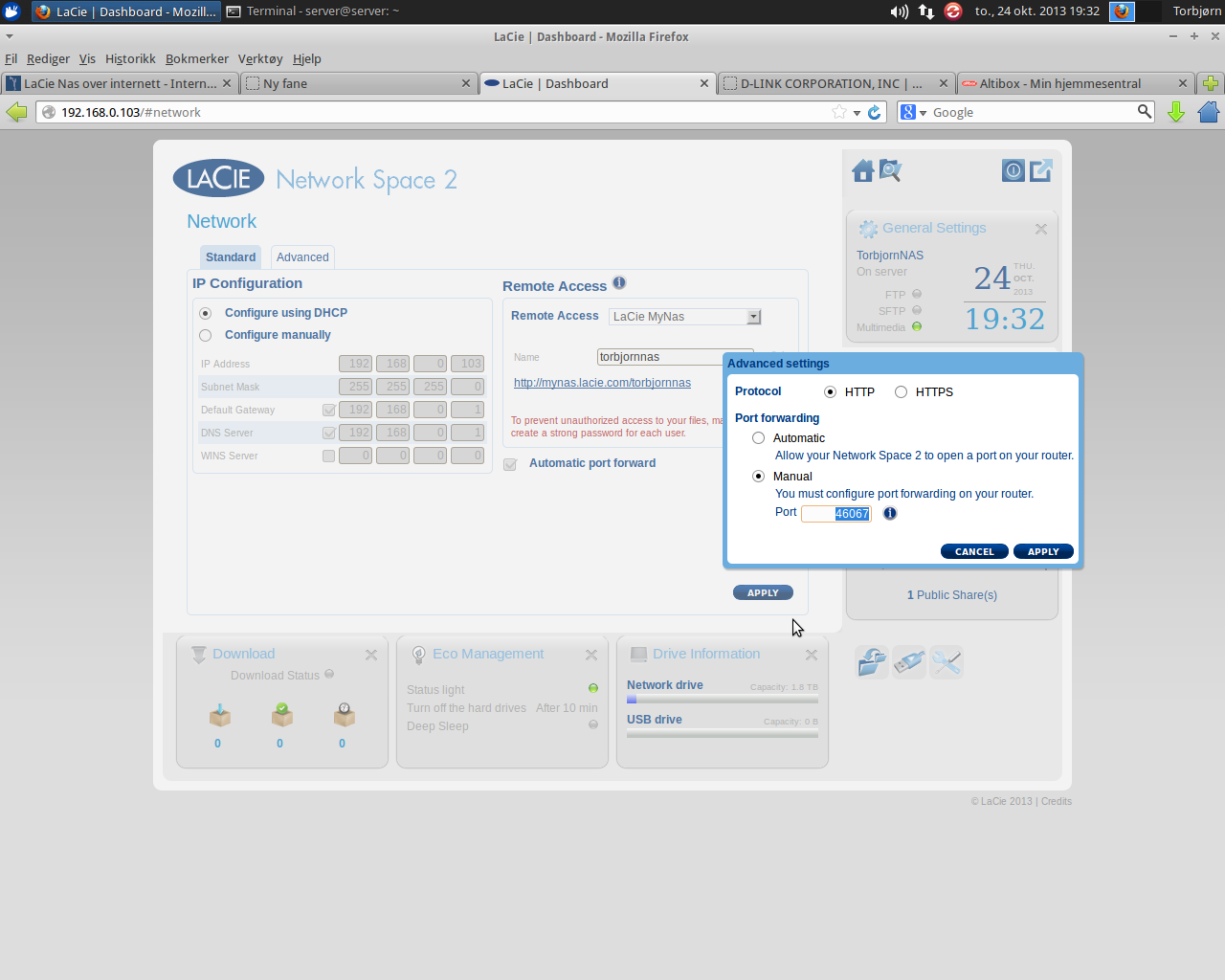Screen dimensions: 1225x980
Task: Close the Eco Management widget
Action: pos(591,655)
